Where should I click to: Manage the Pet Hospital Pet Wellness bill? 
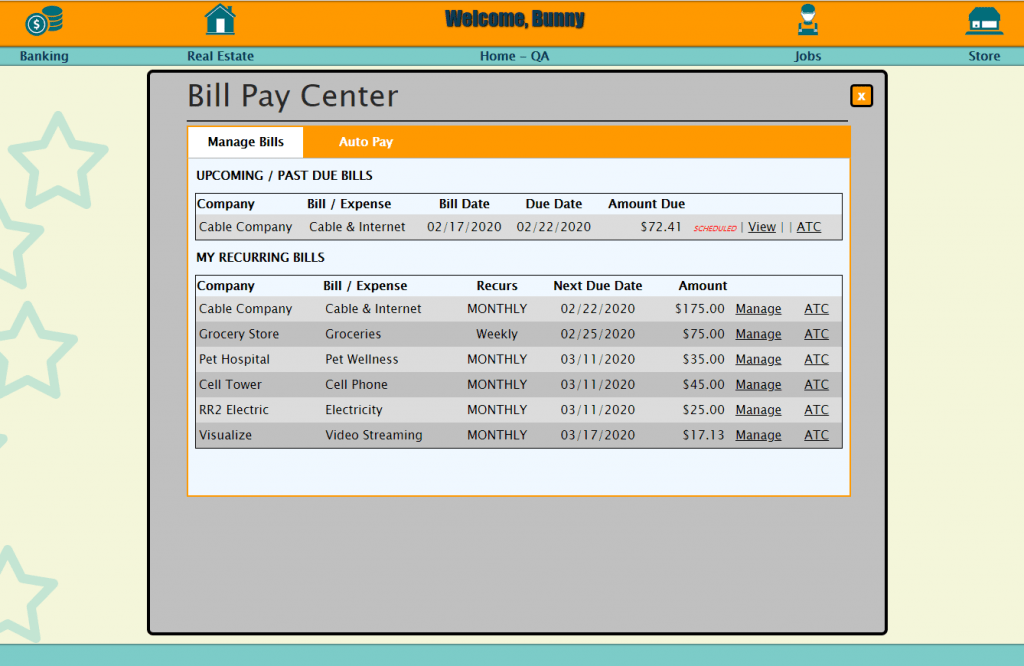click(x=758, y=359)
